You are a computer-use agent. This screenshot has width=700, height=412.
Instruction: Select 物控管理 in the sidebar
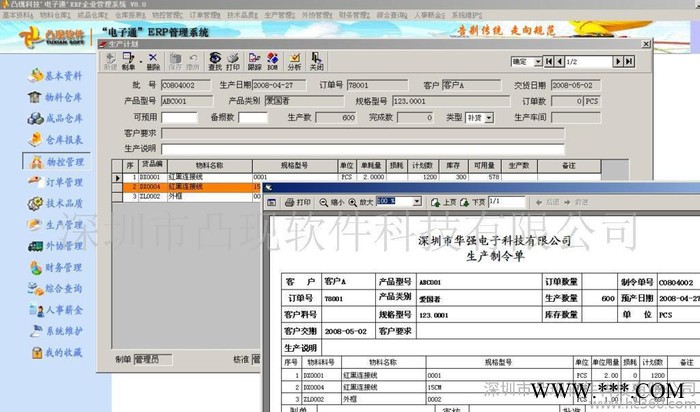click(x=56, y=161)
